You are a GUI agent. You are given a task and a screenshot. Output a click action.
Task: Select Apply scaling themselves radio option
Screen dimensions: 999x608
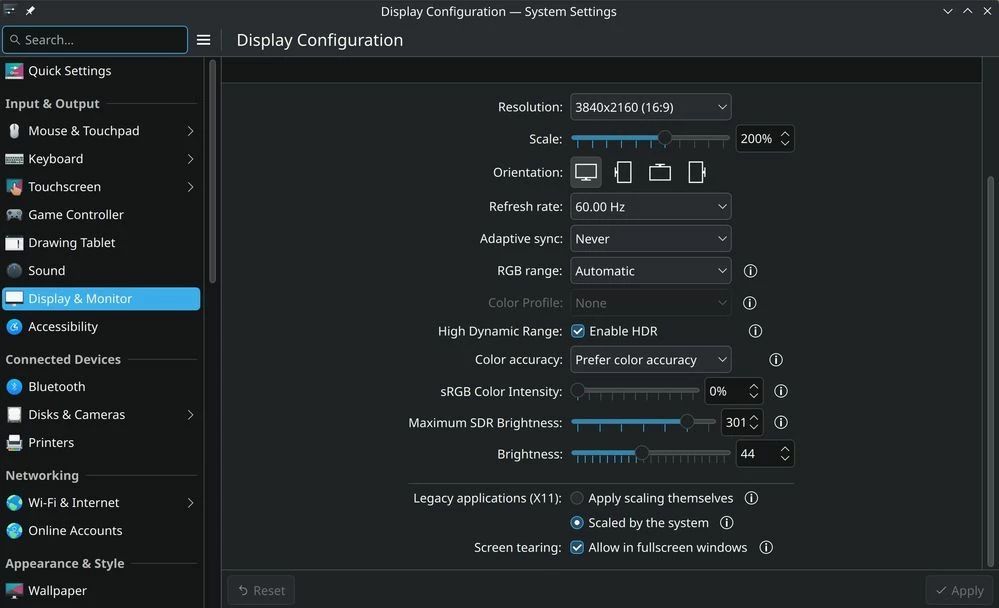click(577, 498)
